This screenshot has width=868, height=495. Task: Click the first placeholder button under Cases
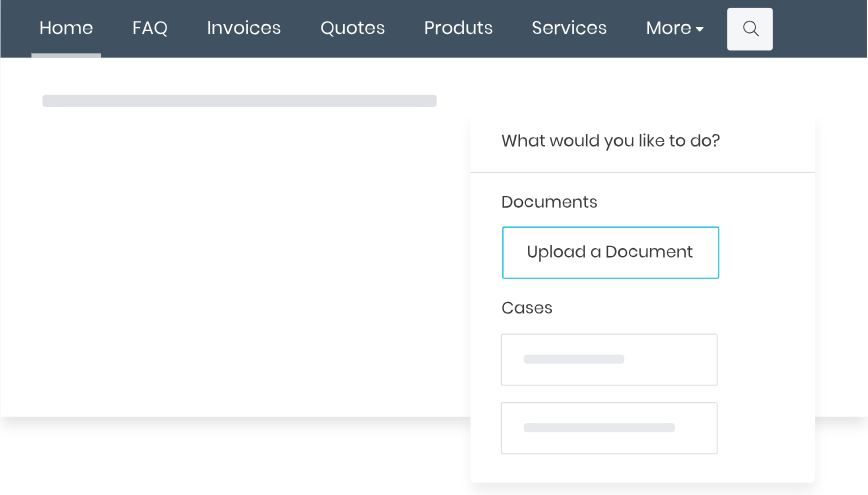click(609, 359)
